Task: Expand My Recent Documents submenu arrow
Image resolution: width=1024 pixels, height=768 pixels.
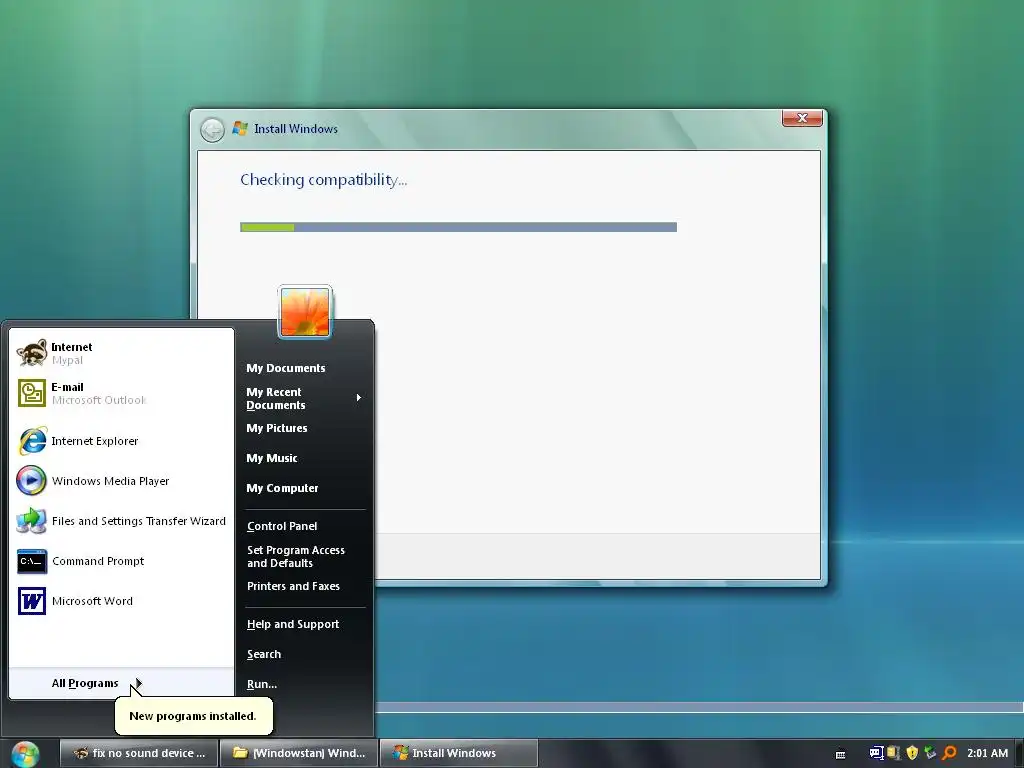Action: (x=359, y=398)
